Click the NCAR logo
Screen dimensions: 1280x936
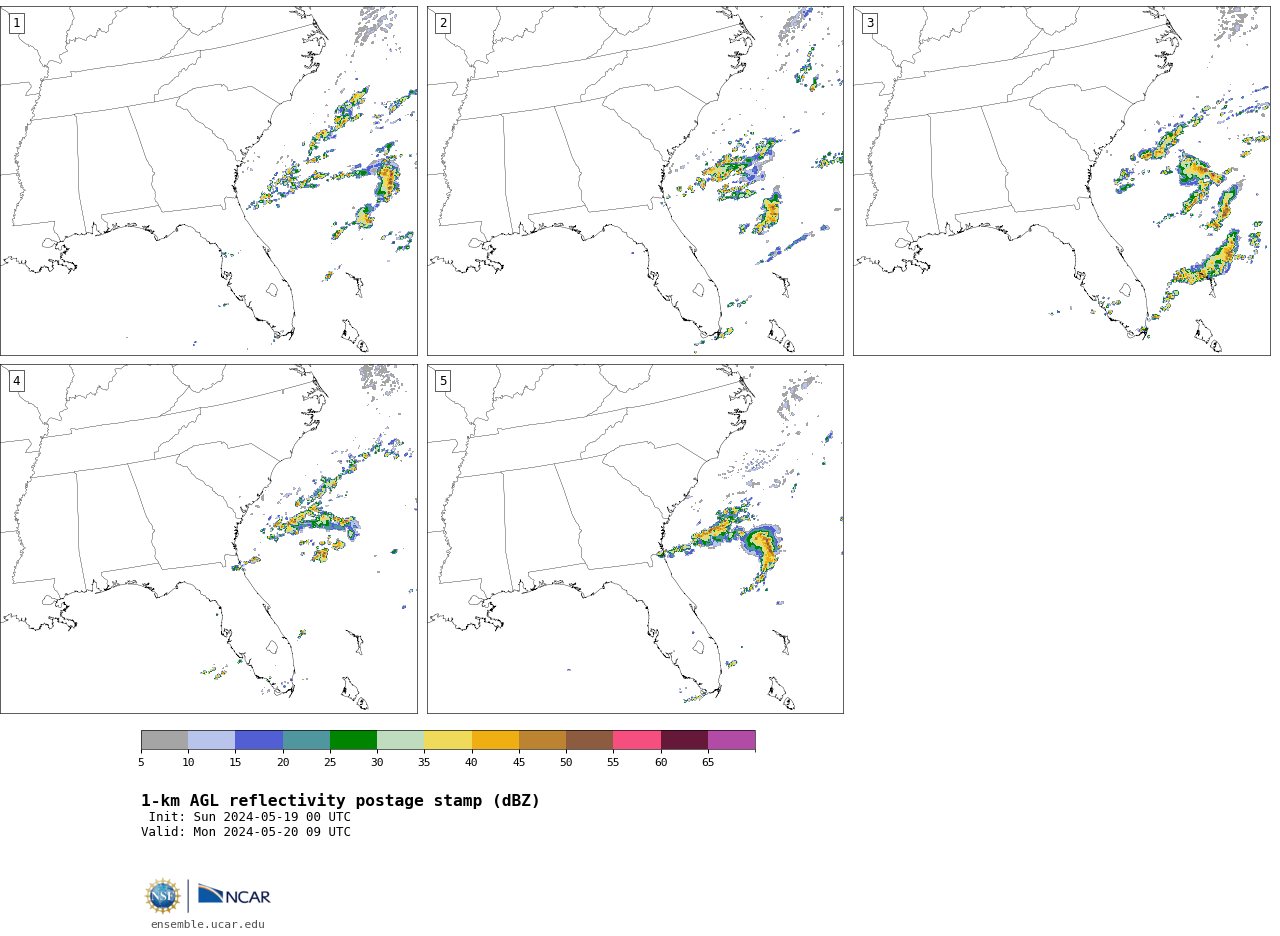click(234, 896)
